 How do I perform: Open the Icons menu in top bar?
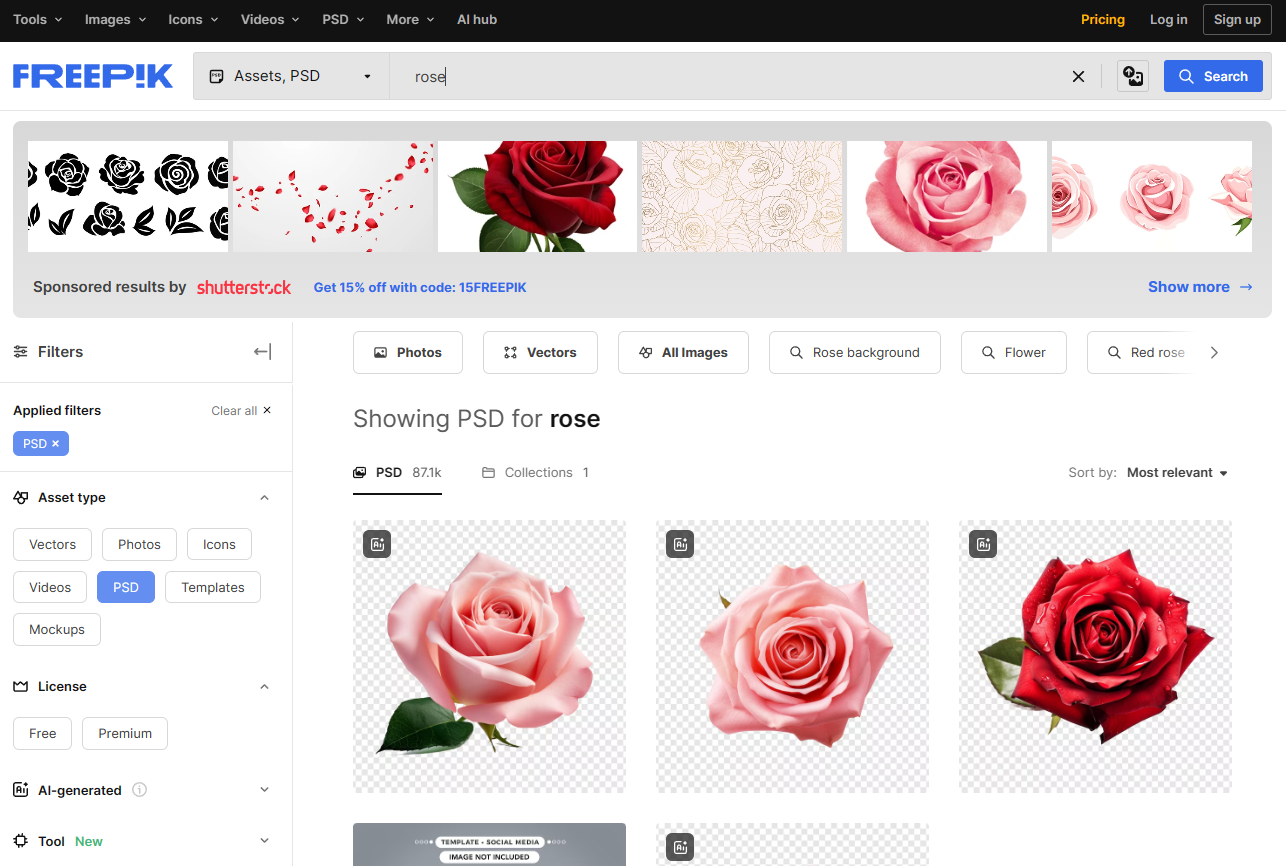point(193,19)
